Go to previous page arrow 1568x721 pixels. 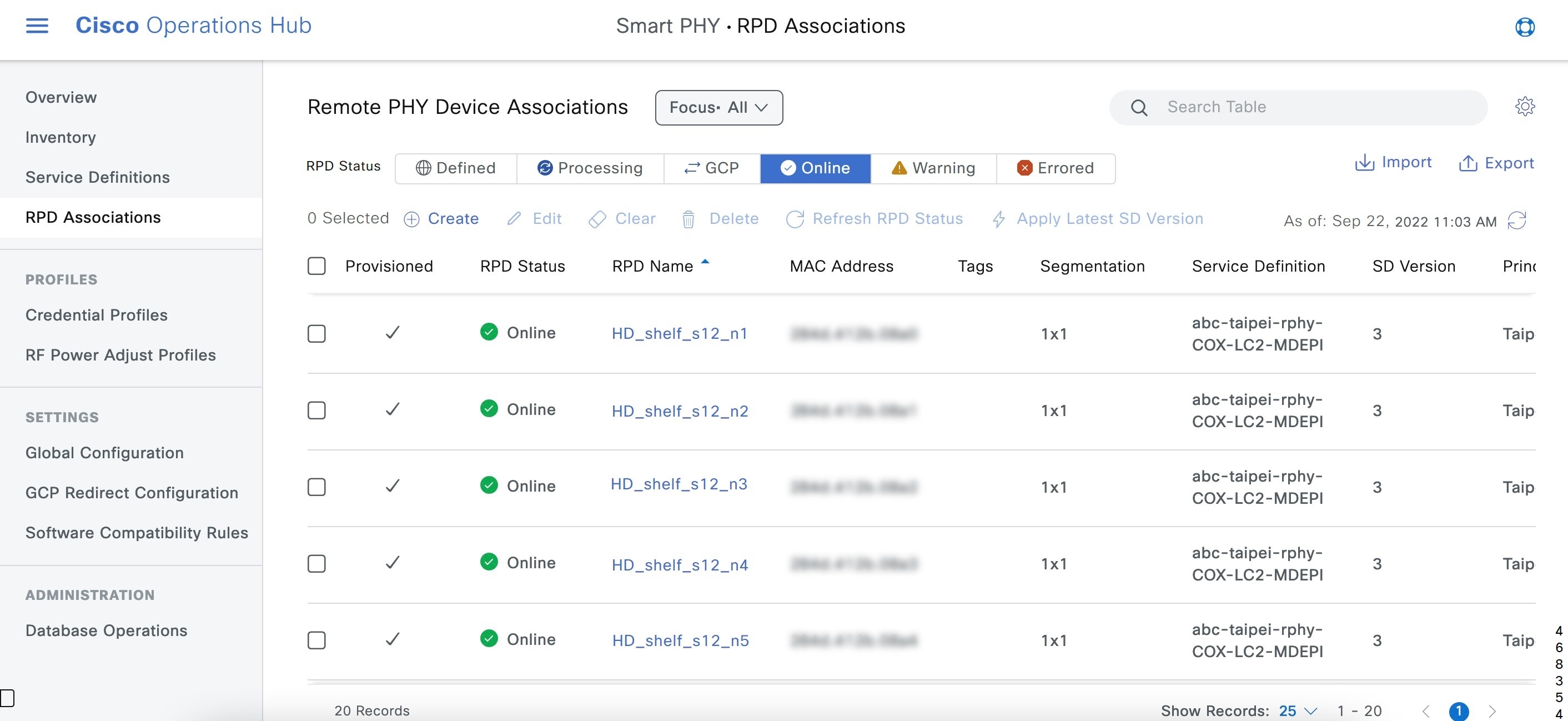coord(1426,711)
